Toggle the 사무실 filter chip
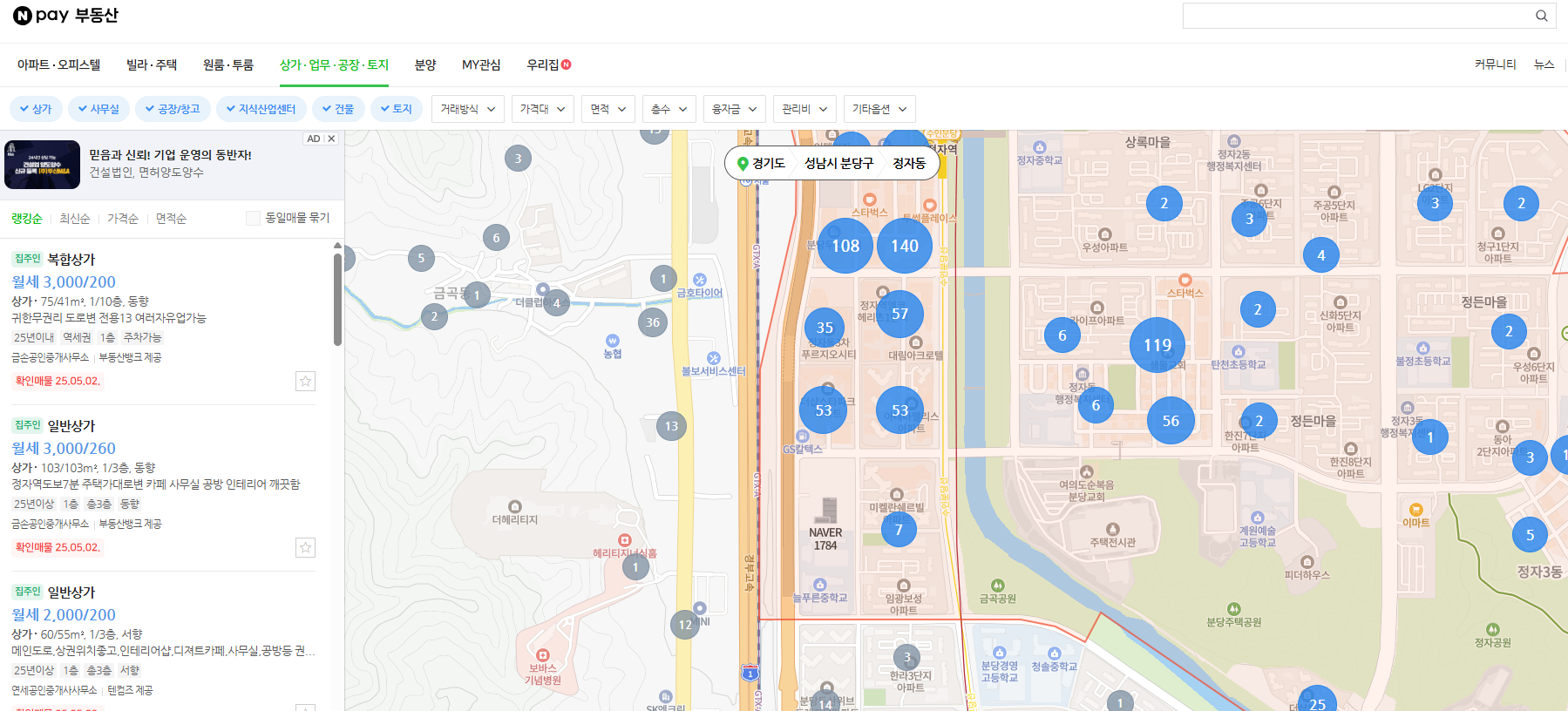 pos(98,109)
